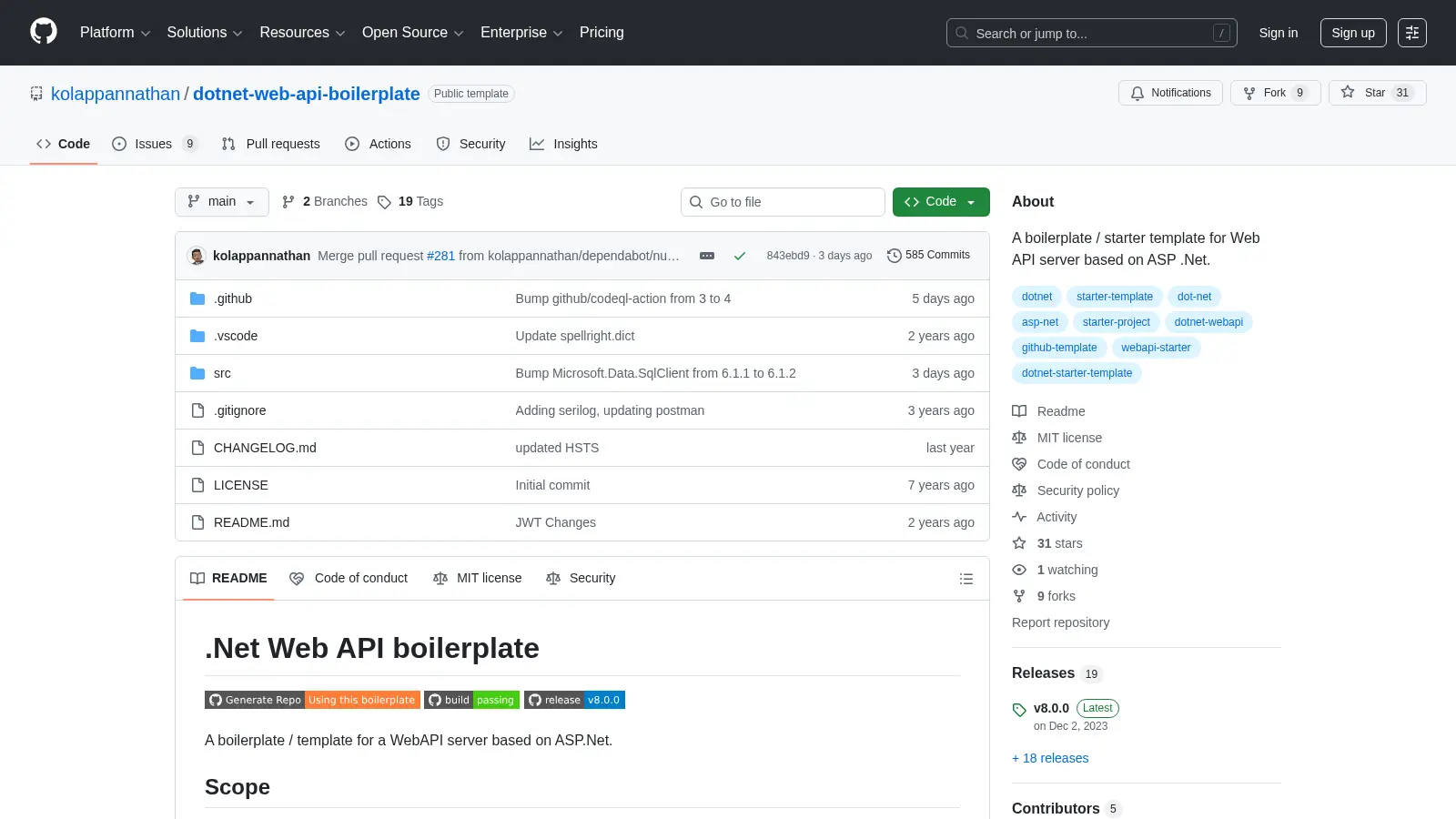The image size is (1456, 819).
Task: Click Sign in
Action: tap(1279, 33)
